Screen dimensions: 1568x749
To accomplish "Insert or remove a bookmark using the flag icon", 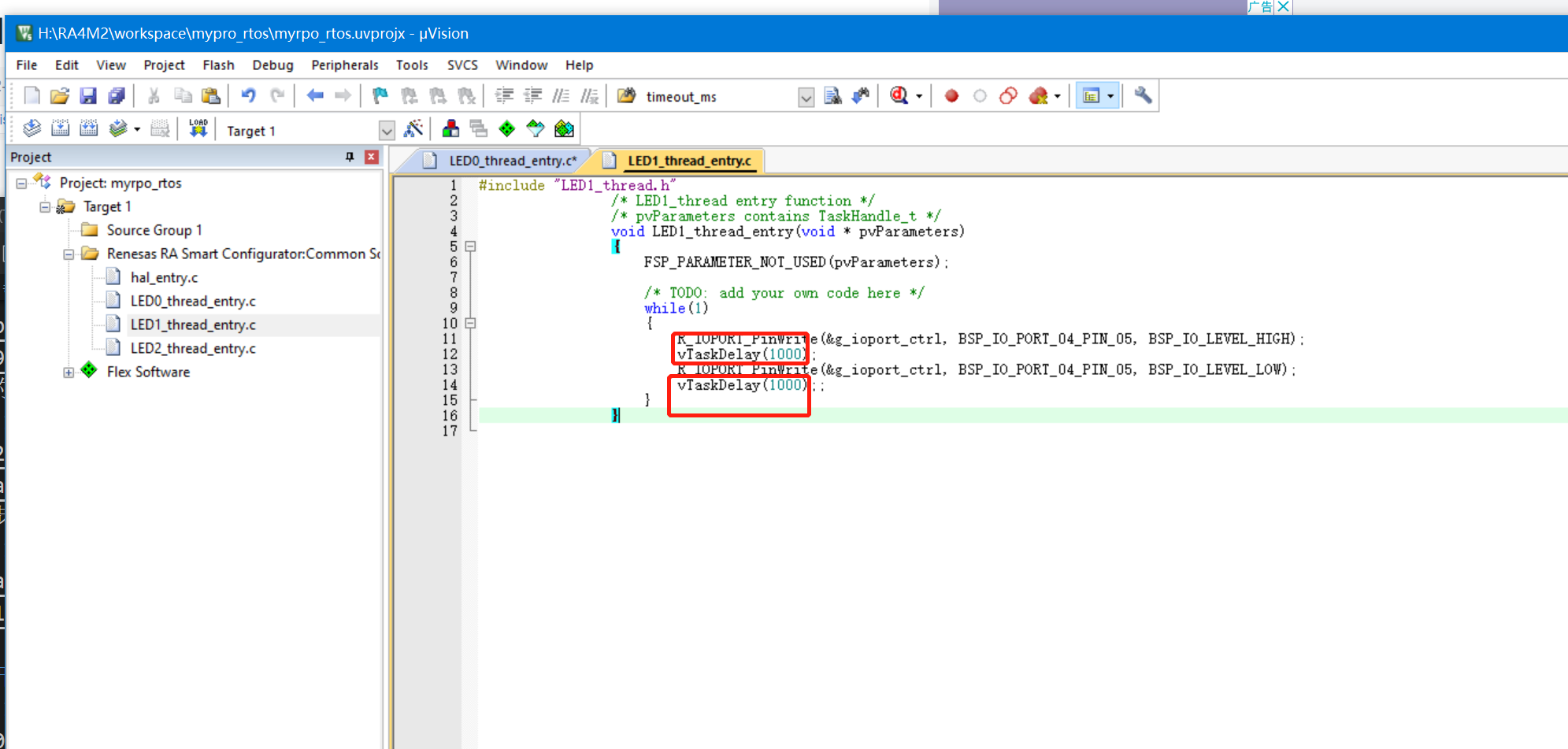I will click(380, 96).
